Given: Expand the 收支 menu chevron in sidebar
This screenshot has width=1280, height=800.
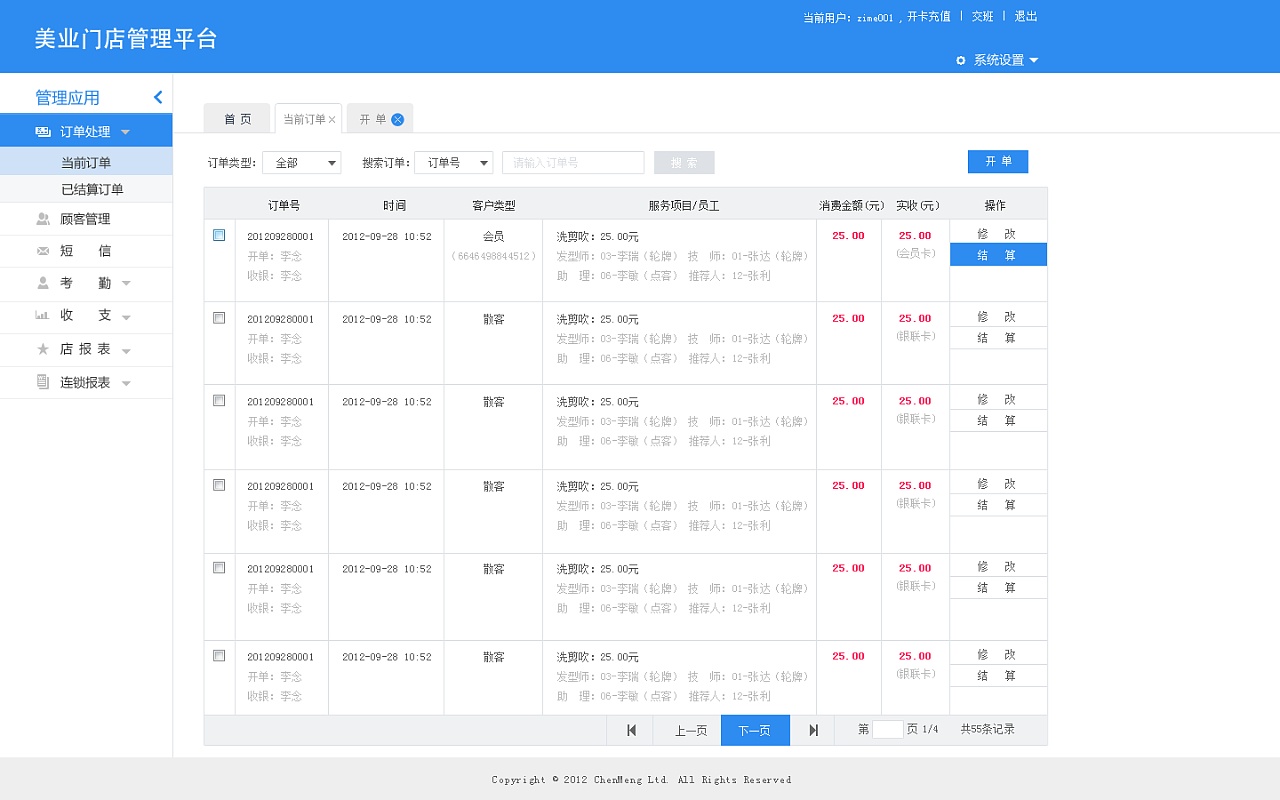Looking at the screenshot, I should 124,317.
